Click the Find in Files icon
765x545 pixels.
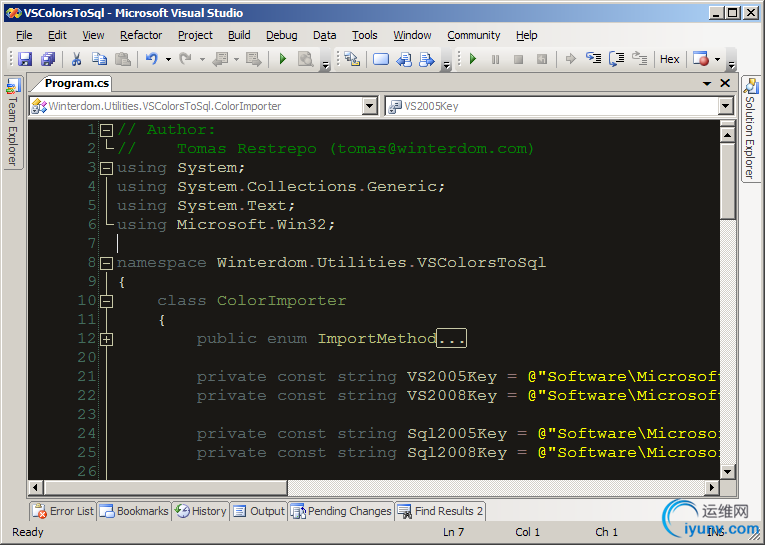(x=305, y=60)
